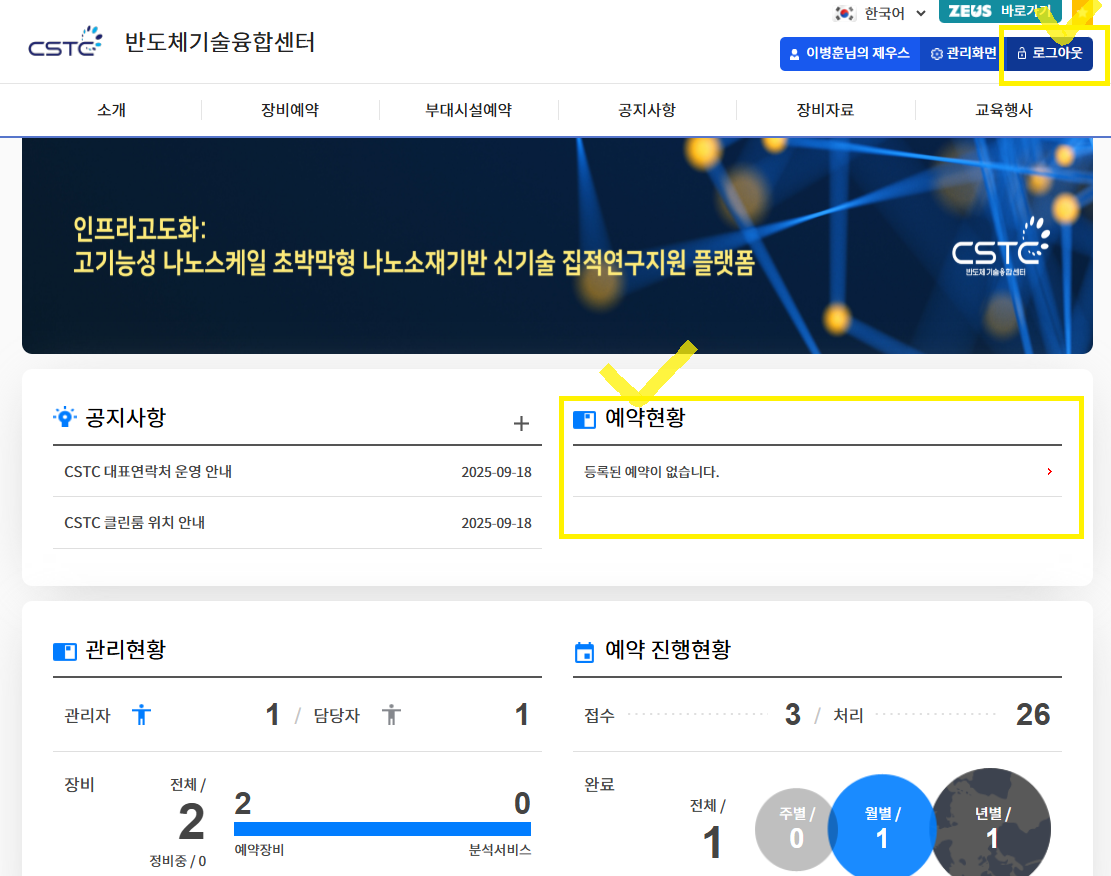Screen dimensions: 1111x876
Task: Select the 월별 blue circle
Action: coord(882,826)
